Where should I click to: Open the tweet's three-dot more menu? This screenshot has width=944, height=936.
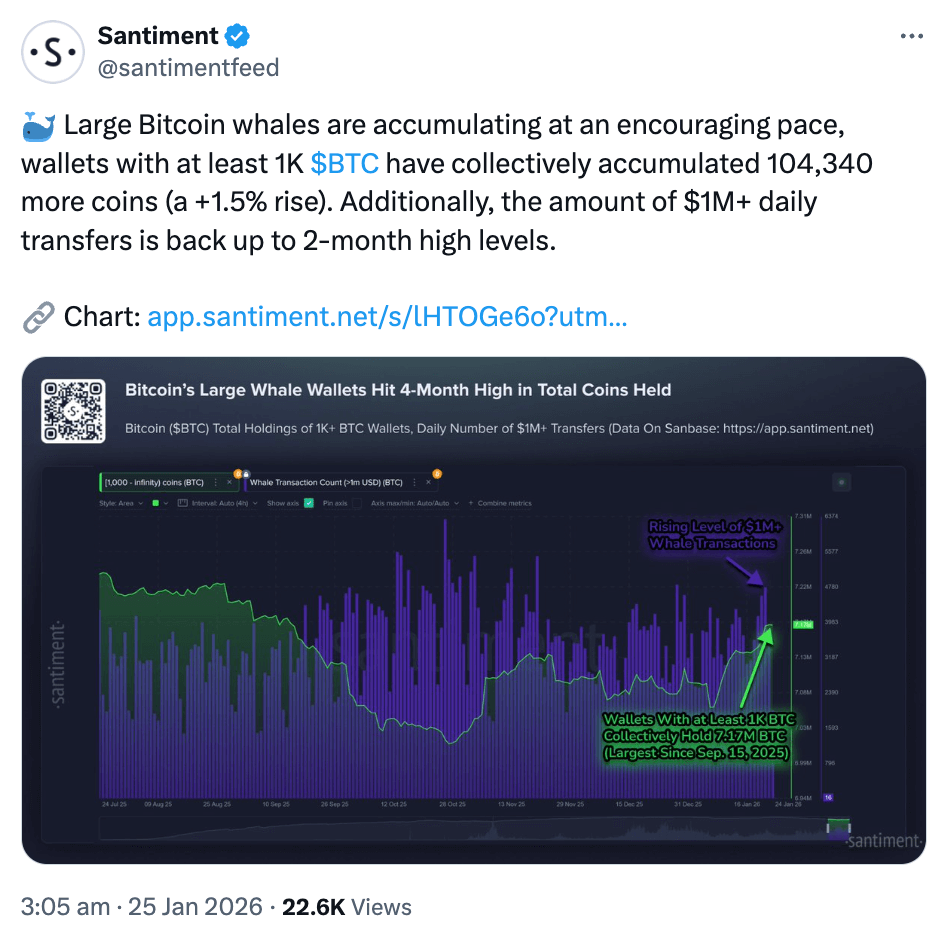[911, 36]
